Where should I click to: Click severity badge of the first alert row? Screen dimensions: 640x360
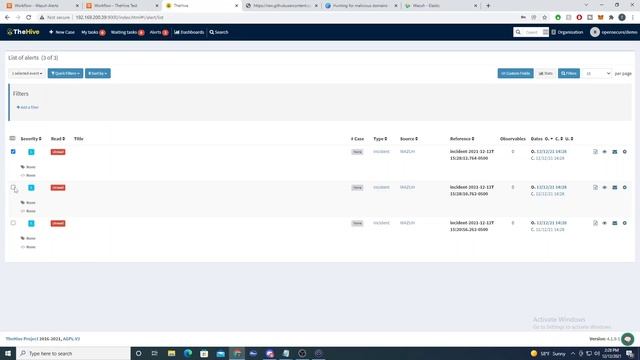31,152
